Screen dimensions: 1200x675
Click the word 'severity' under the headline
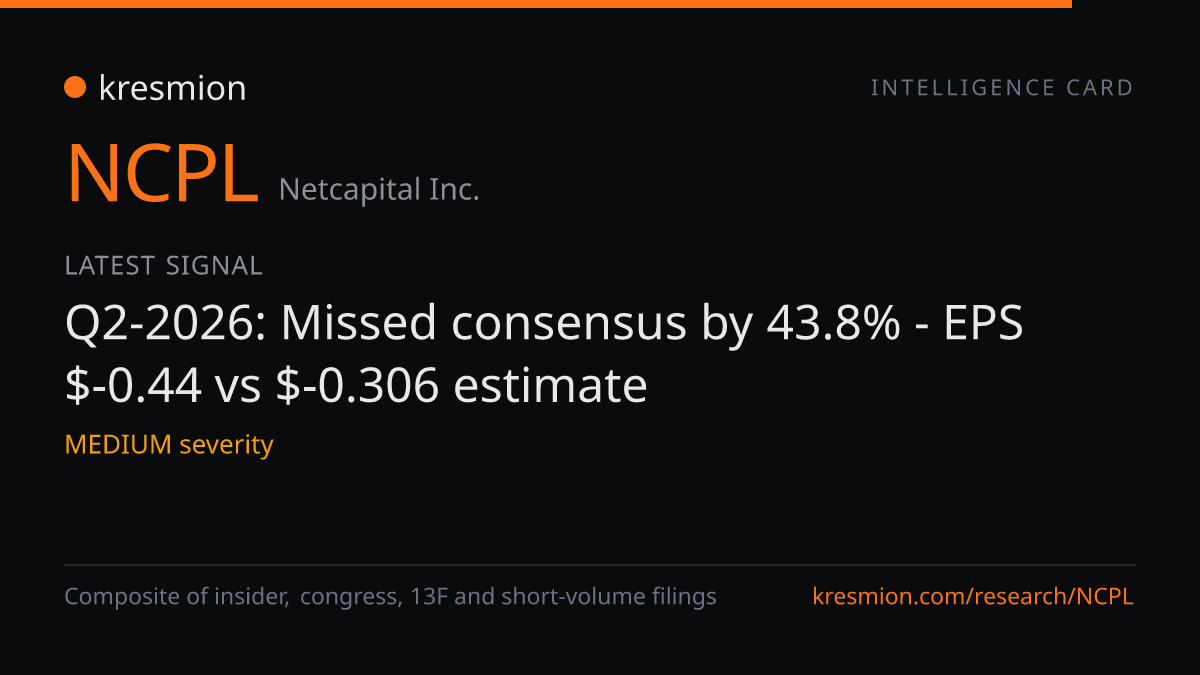(227, 445)
